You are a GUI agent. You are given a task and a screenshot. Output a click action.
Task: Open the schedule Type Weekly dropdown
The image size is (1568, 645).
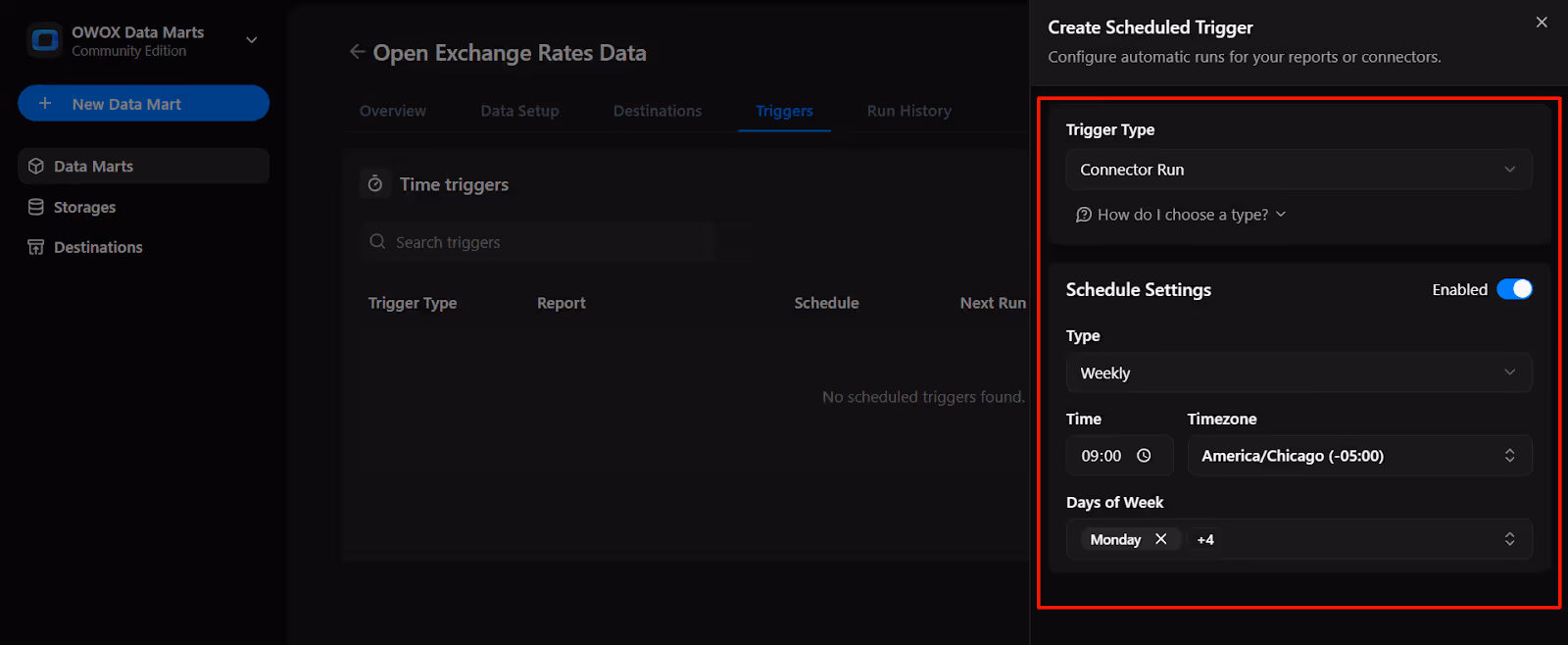1298,372
